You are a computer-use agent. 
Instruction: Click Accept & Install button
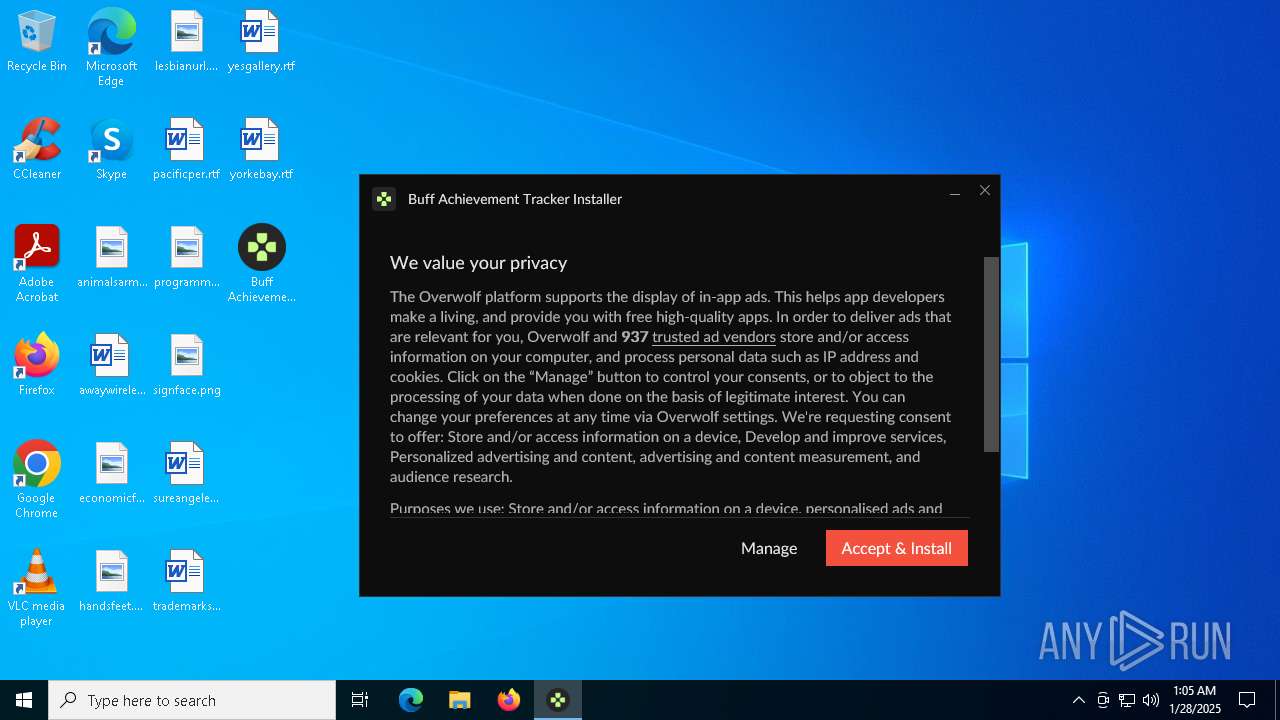pos(897,548)
